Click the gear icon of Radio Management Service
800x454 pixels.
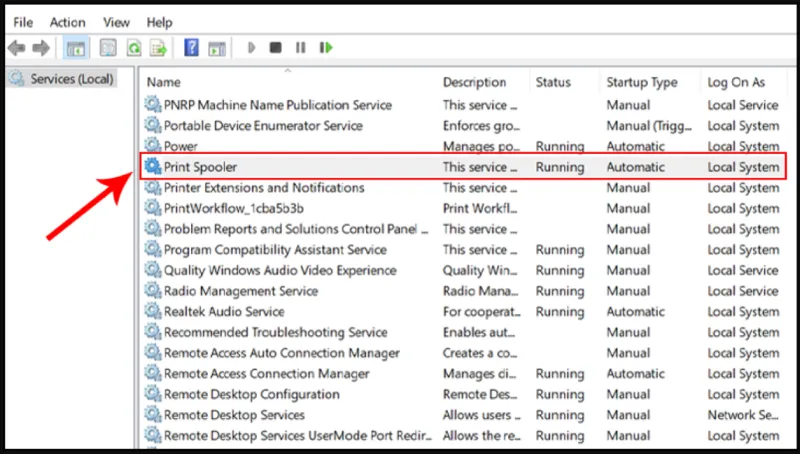coord(153,290)
